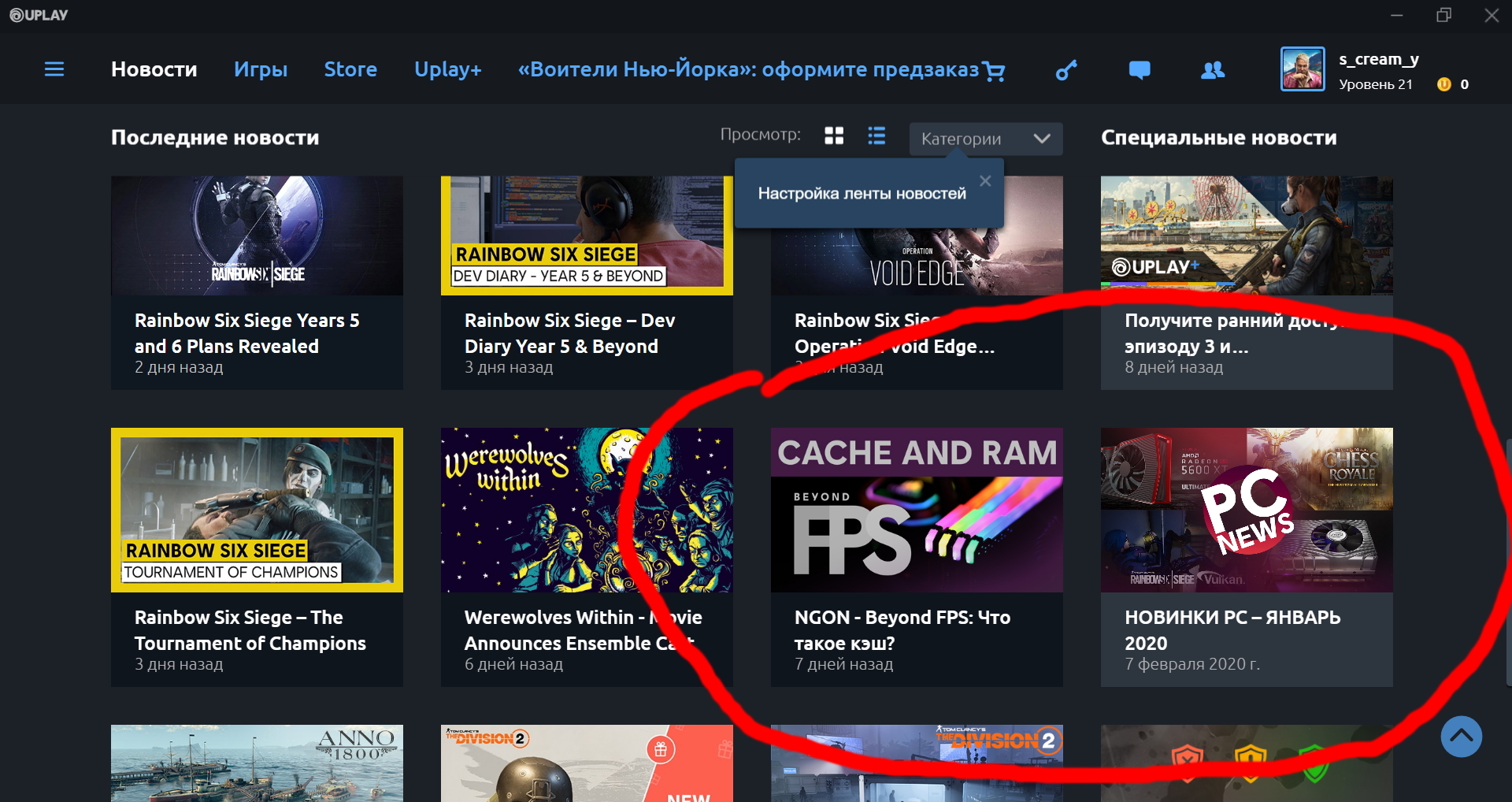The width and height of the screenshot is (1512, 802).
Task: Close the news feed settings tooltip
Action: [985, 181]
